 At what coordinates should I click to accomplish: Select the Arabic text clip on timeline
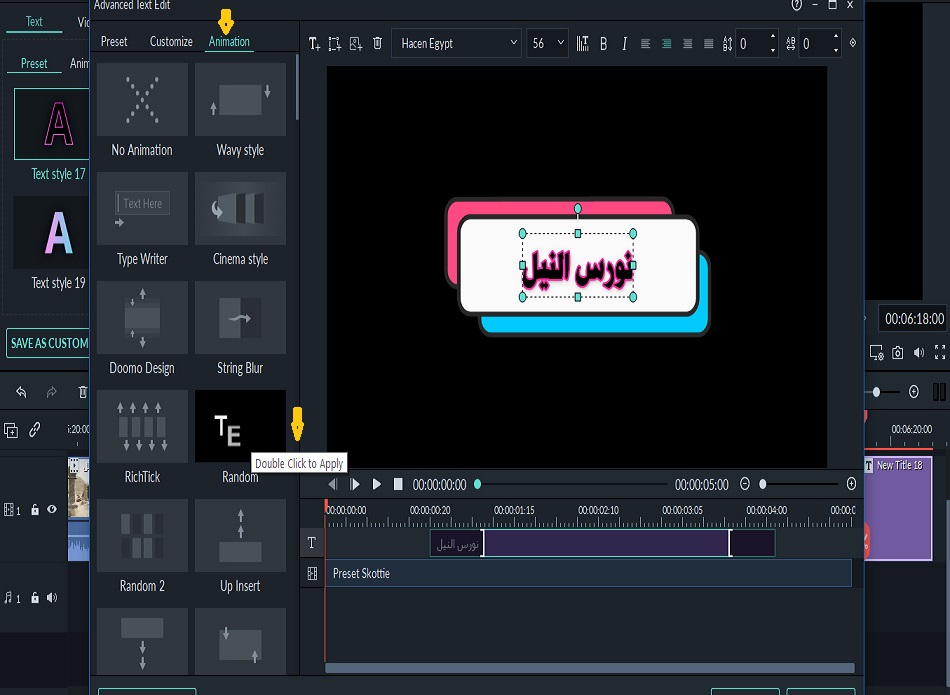pos(602,543)
